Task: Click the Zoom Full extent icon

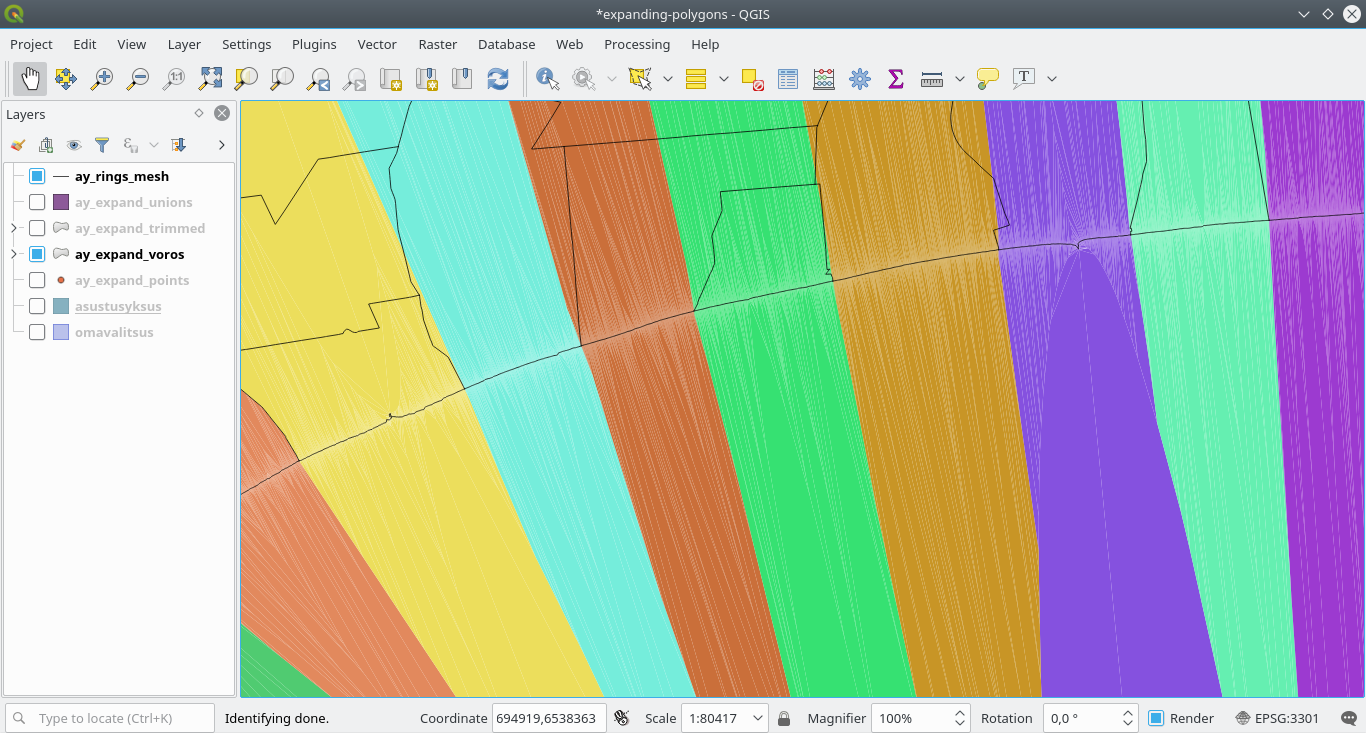Action: (210, 78)
